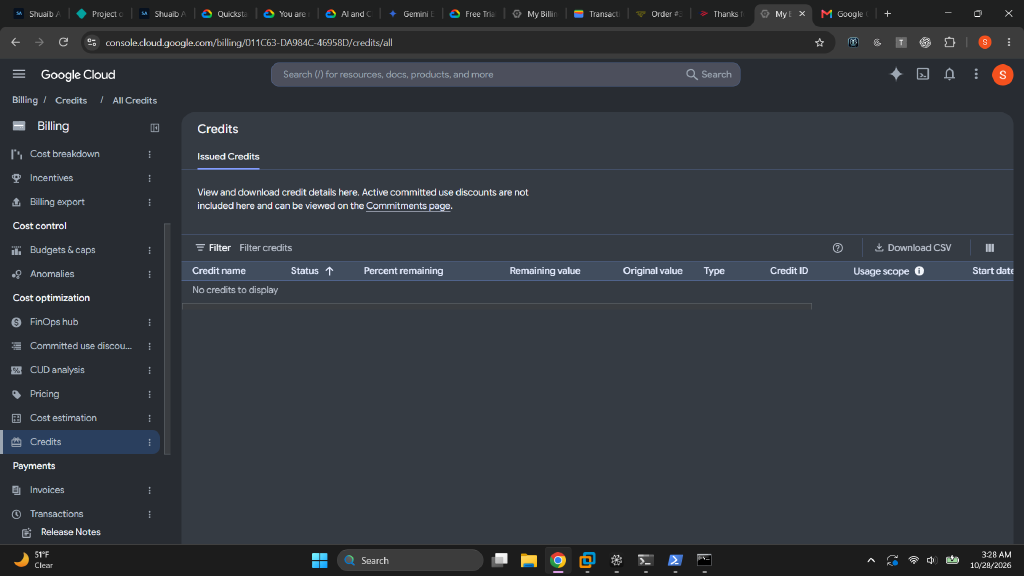Download credits as CSV
Screen dimensions: 1024x576
(913, 248)
